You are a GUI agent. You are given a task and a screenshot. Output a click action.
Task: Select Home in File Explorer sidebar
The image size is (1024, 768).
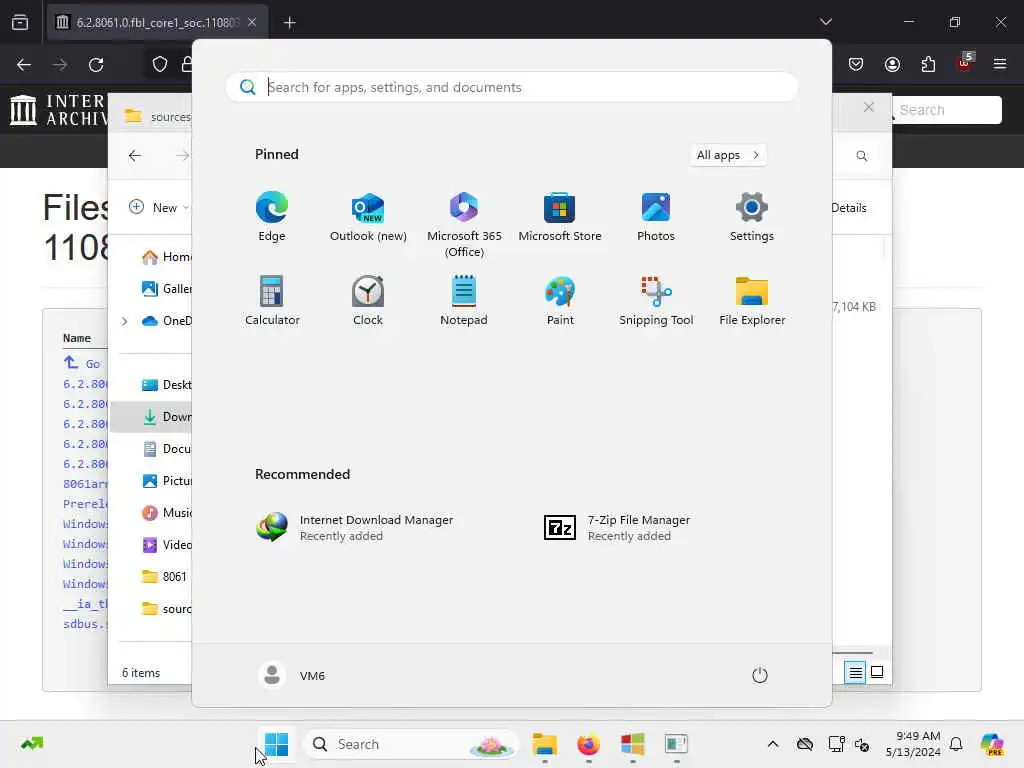(167, 257)
